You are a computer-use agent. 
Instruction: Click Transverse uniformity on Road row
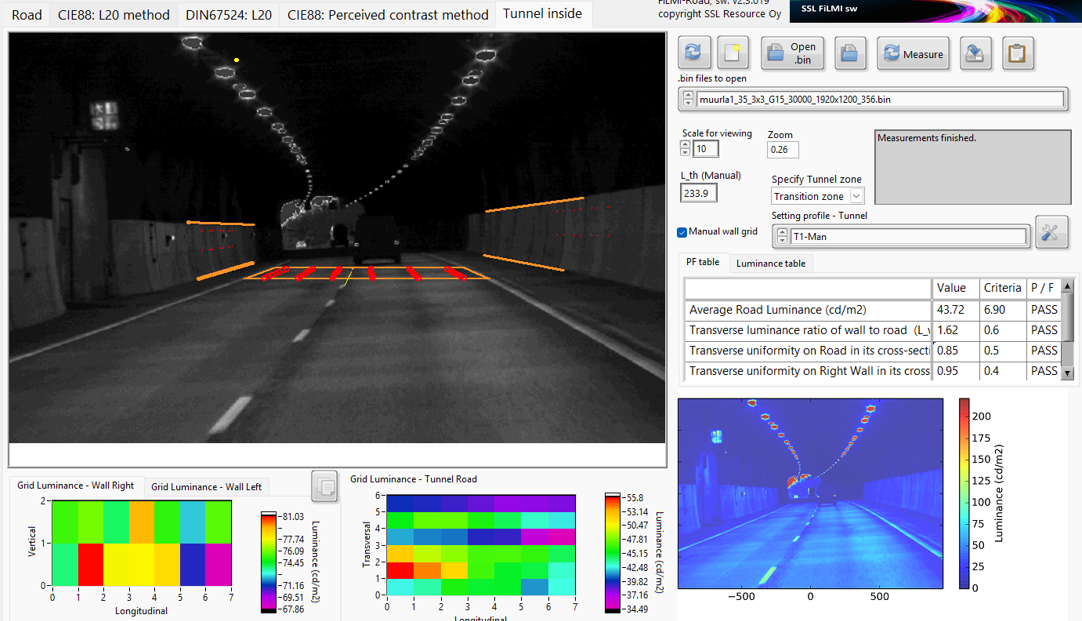pyautogui.click(x=872, y=351)
